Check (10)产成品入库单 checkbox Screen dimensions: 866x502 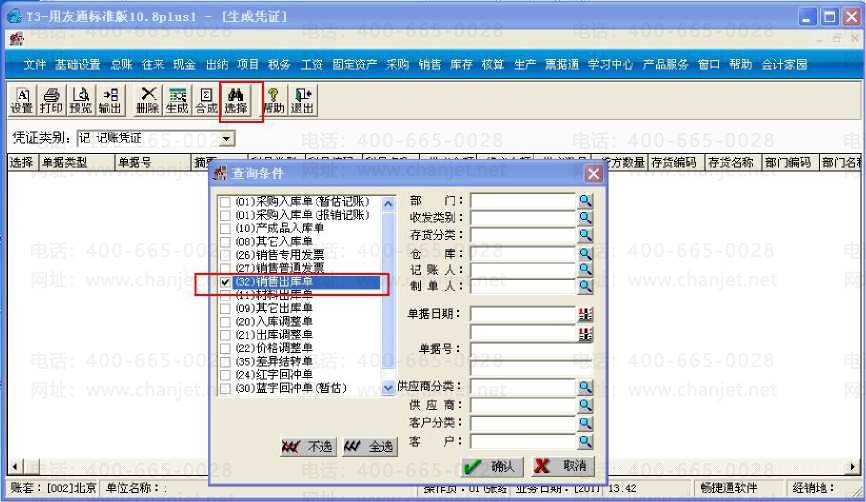(x=225, y=228)
